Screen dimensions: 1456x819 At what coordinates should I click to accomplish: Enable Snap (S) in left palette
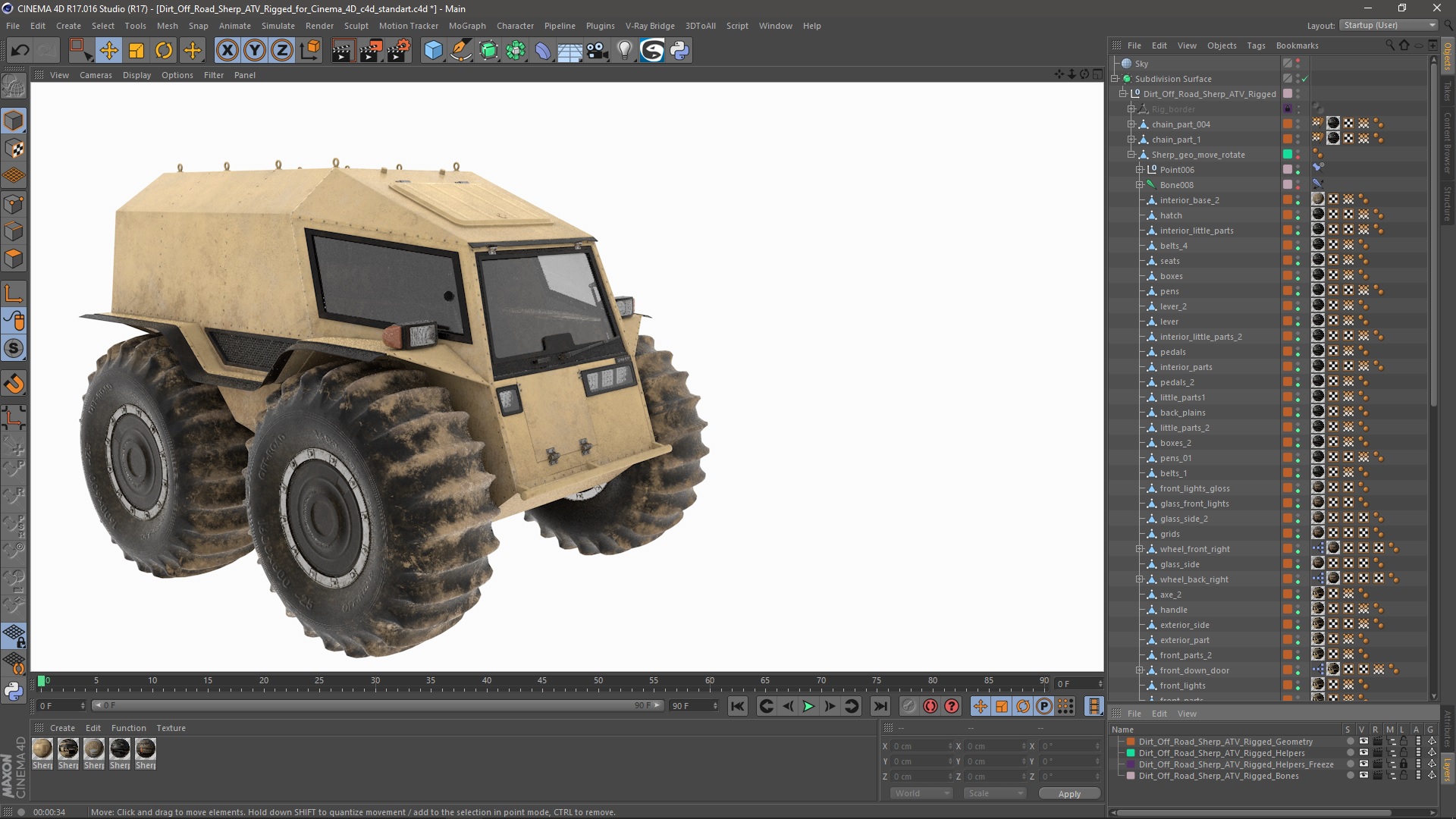(x=14, y=349)
